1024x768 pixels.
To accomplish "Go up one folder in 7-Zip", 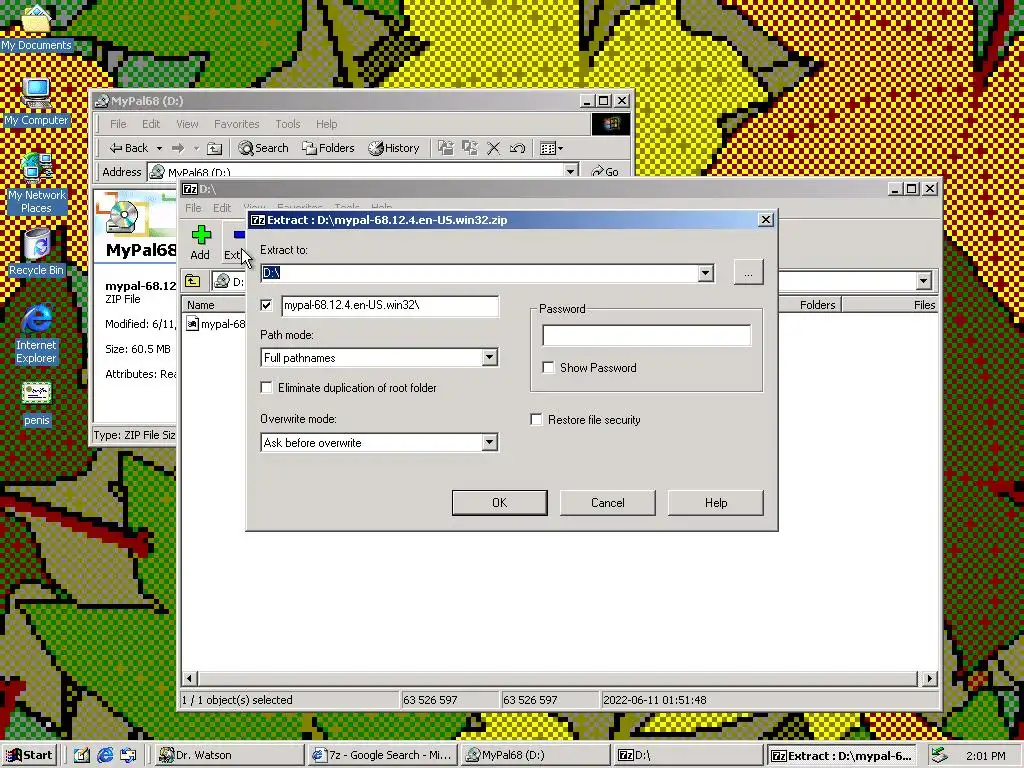I will (193, 281).
